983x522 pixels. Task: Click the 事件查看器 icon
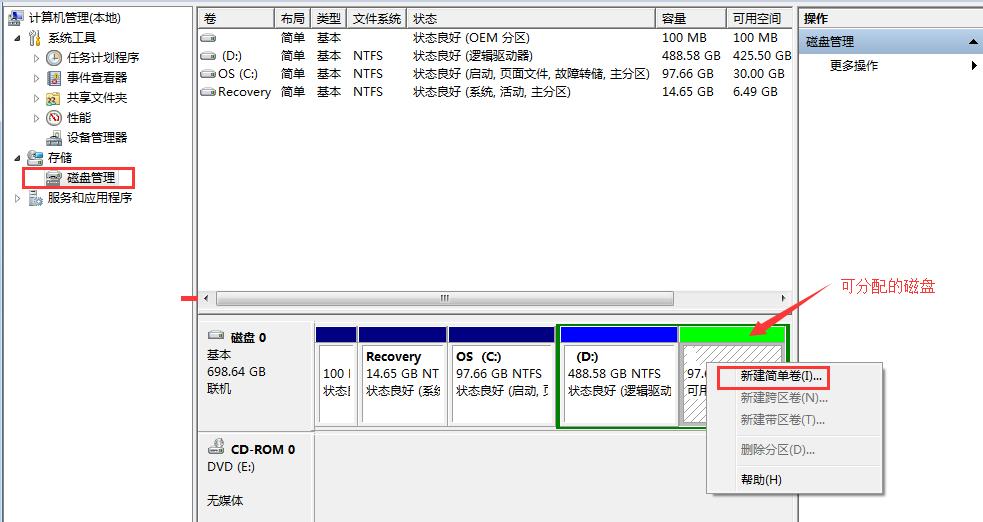click(x=55, y=78)
